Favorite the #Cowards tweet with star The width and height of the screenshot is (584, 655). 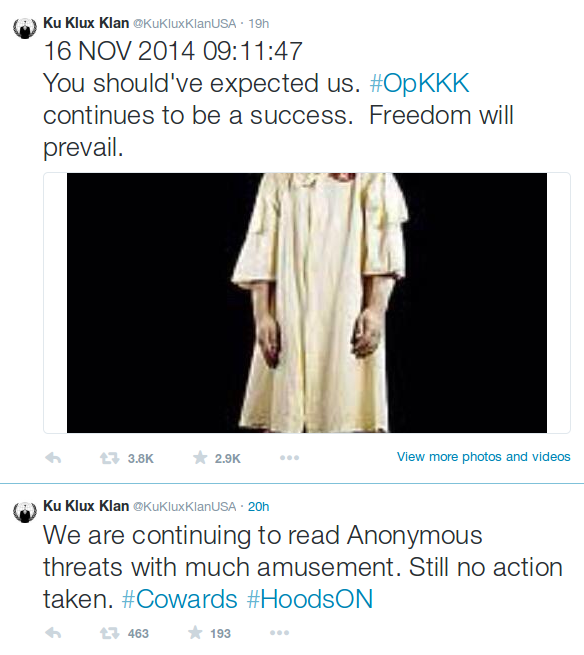195,632
